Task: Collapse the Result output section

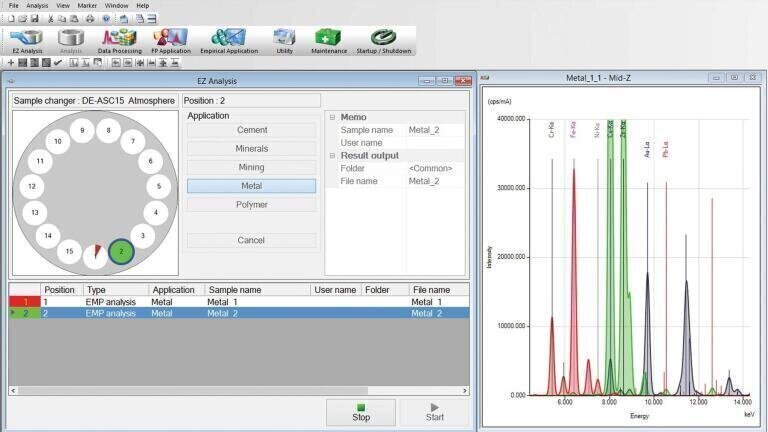Action: pyautogui.click(x=332, y=156)
